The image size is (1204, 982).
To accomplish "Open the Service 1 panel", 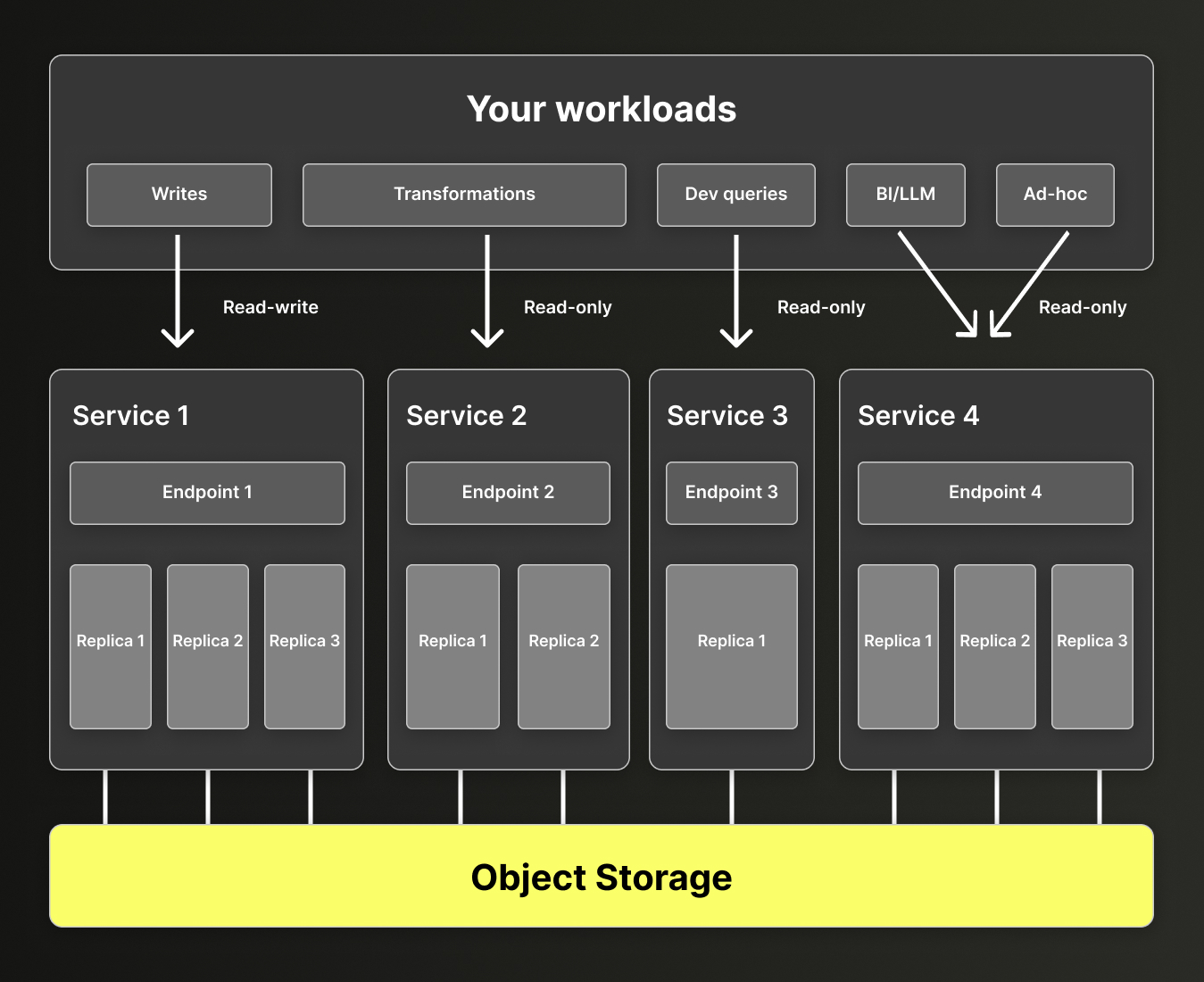I will [130, 415].
